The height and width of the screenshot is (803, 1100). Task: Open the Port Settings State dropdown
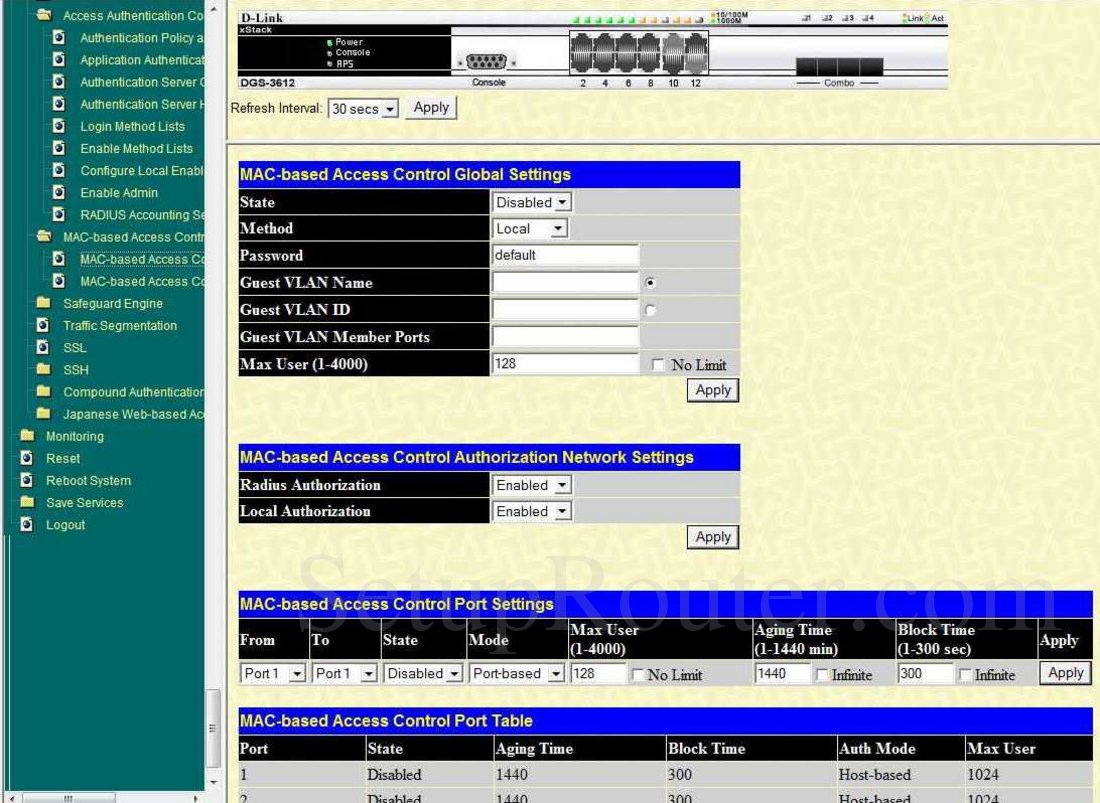[423, 673]
